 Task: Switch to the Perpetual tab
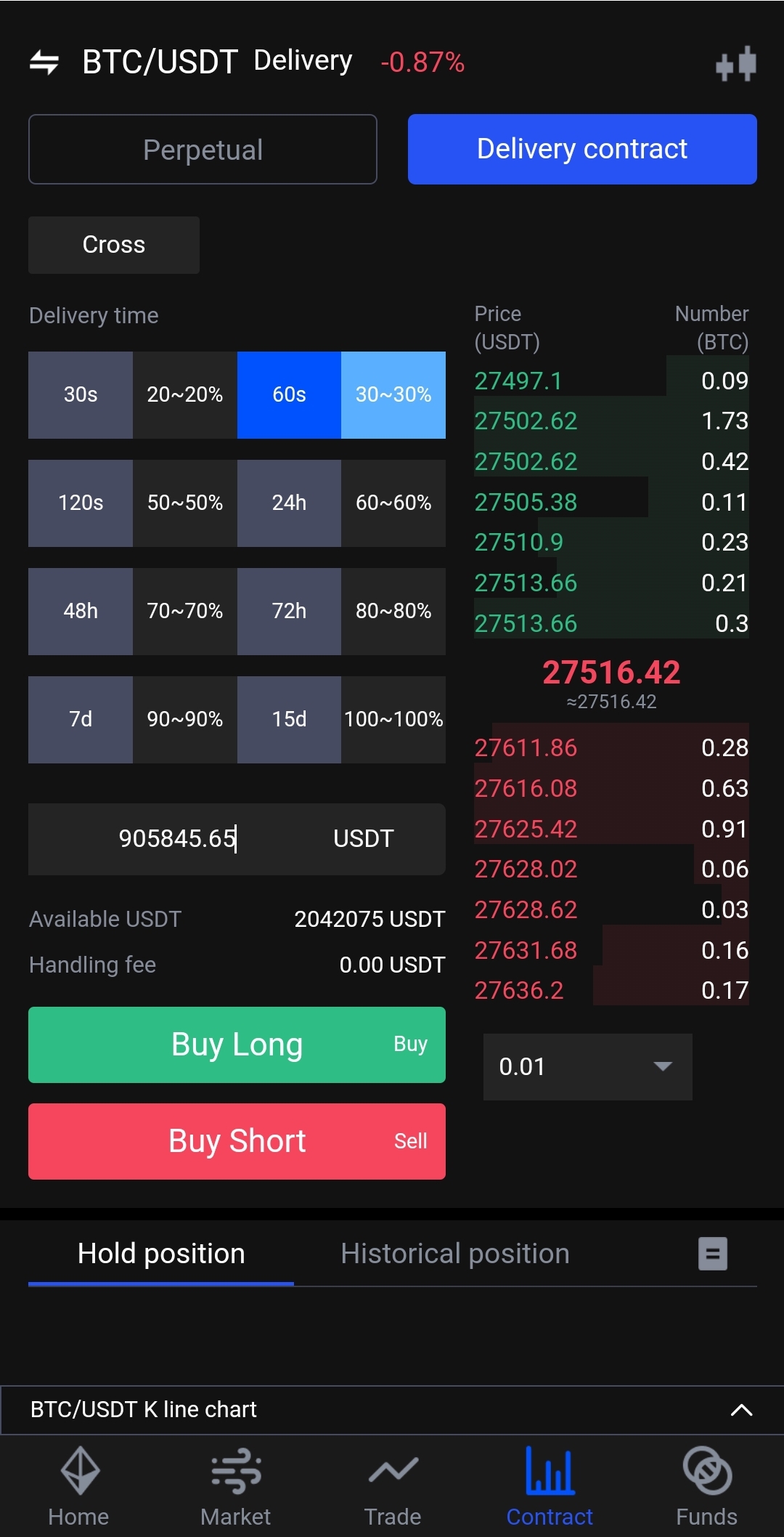203,150
